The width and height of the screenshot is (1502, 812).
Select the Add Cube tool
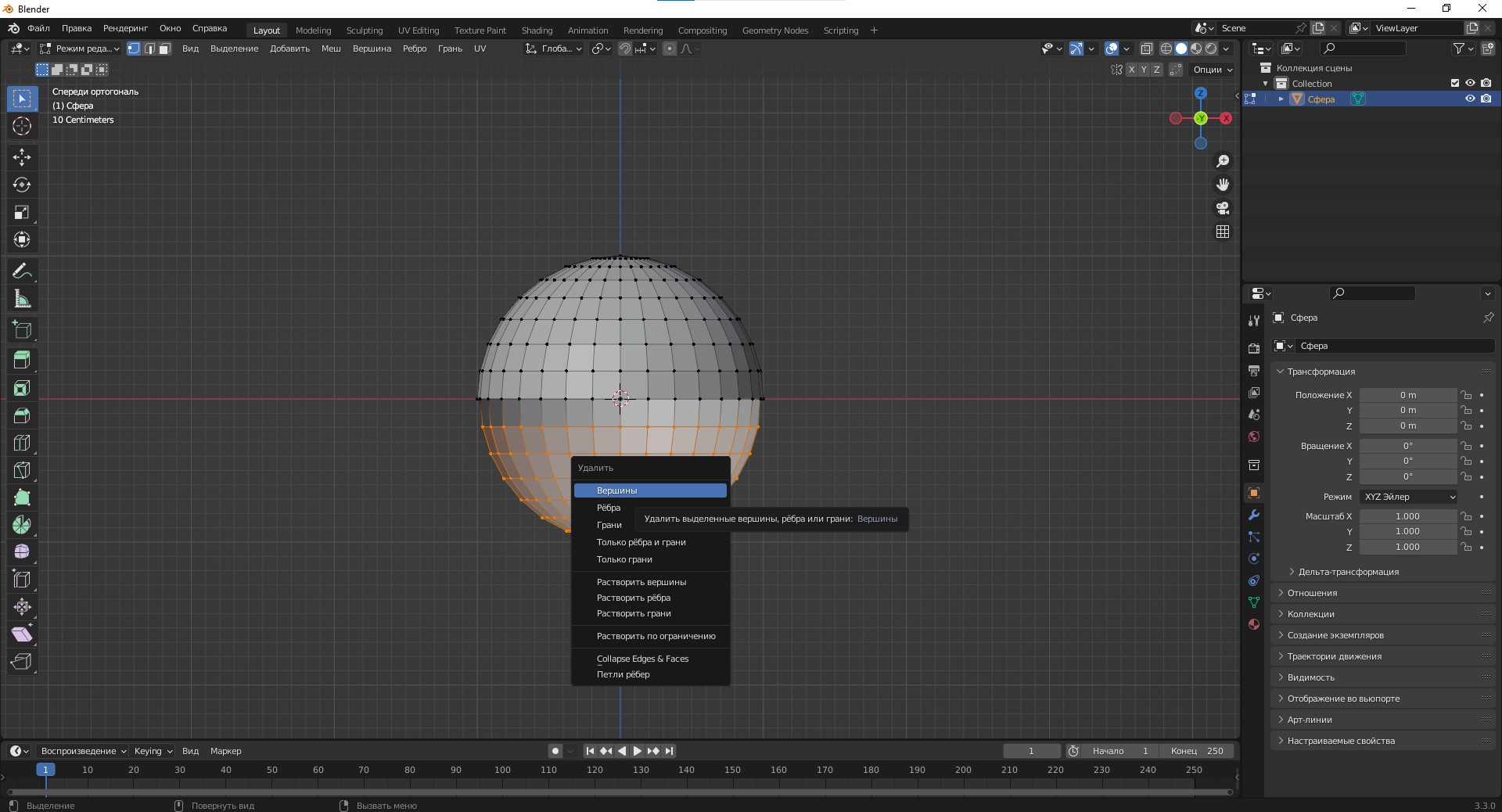[x=22, y=329]
